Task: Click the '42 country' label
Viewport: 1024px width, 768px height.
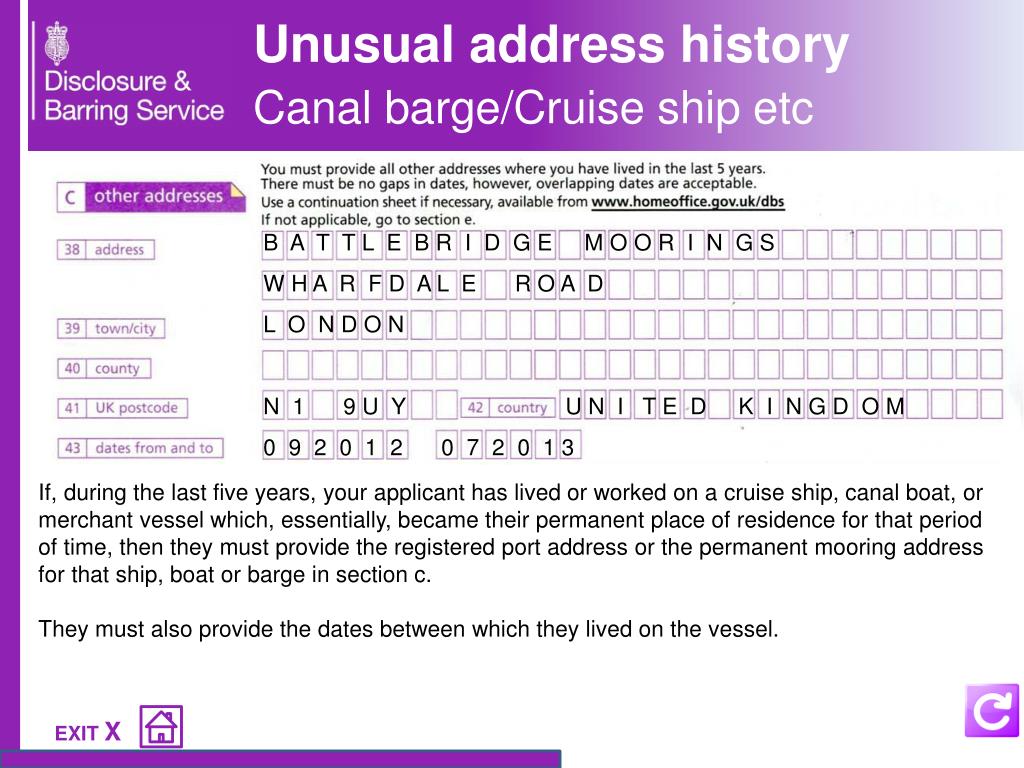Action: (509, 408)
